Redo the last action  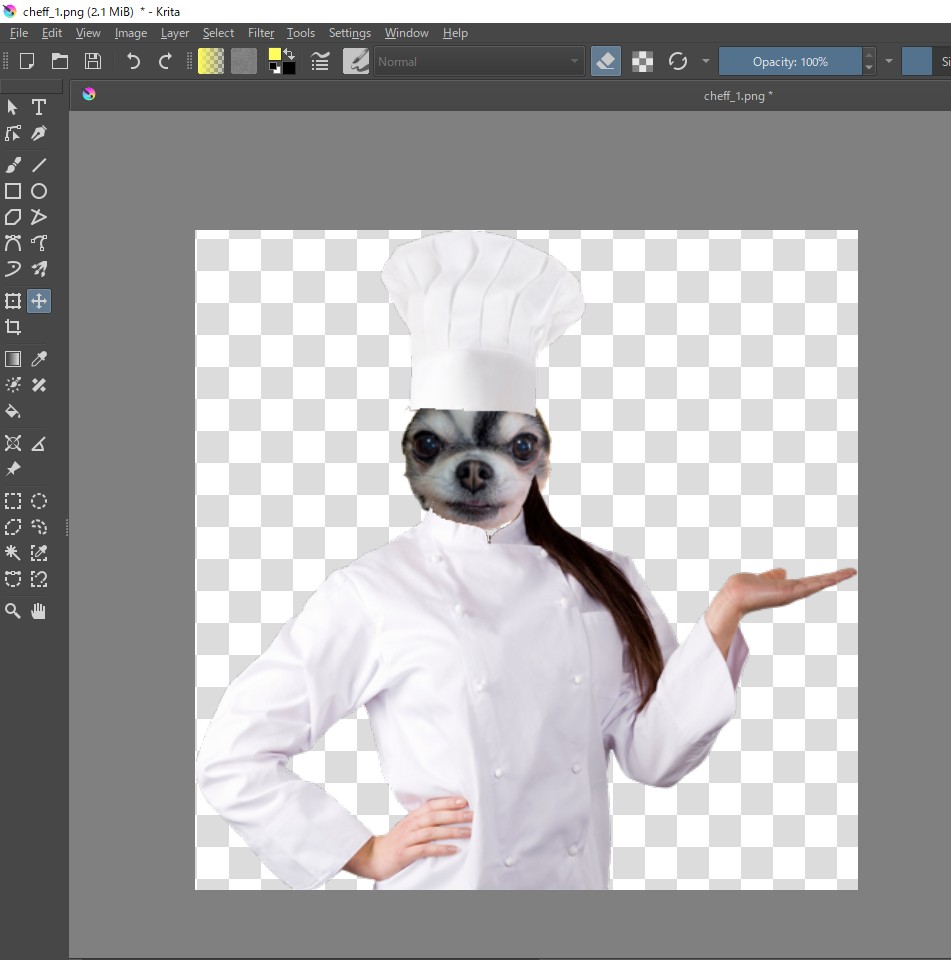click(x=165, y=61)
